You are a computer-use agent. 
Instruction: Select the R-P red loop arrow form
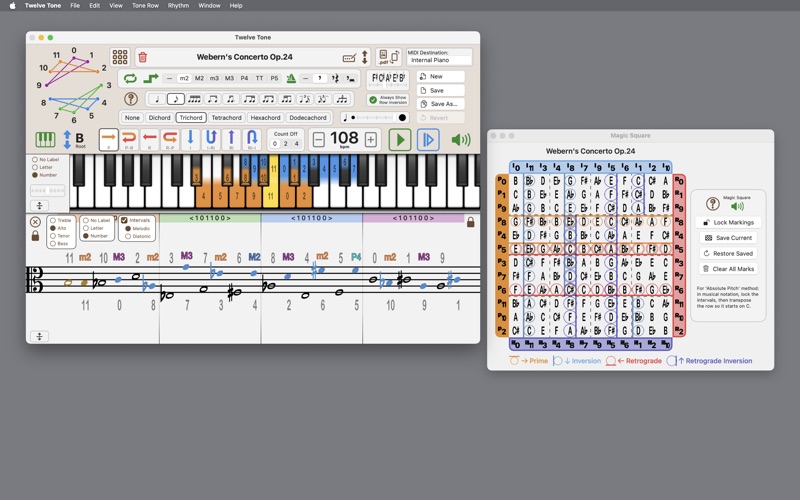coord(169,139)
